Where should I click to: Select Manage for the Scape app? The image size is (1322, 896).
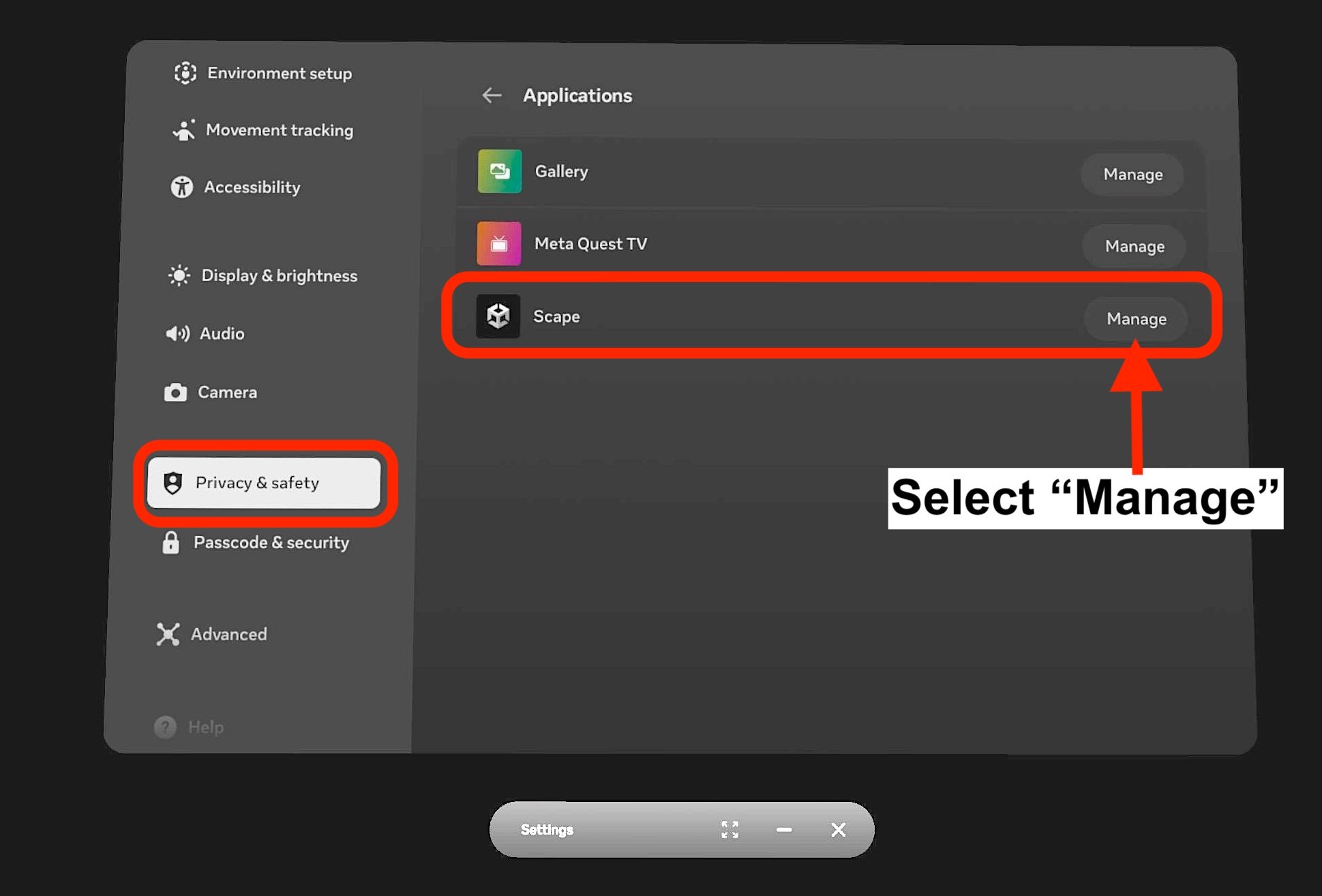tap(1136, 318)
